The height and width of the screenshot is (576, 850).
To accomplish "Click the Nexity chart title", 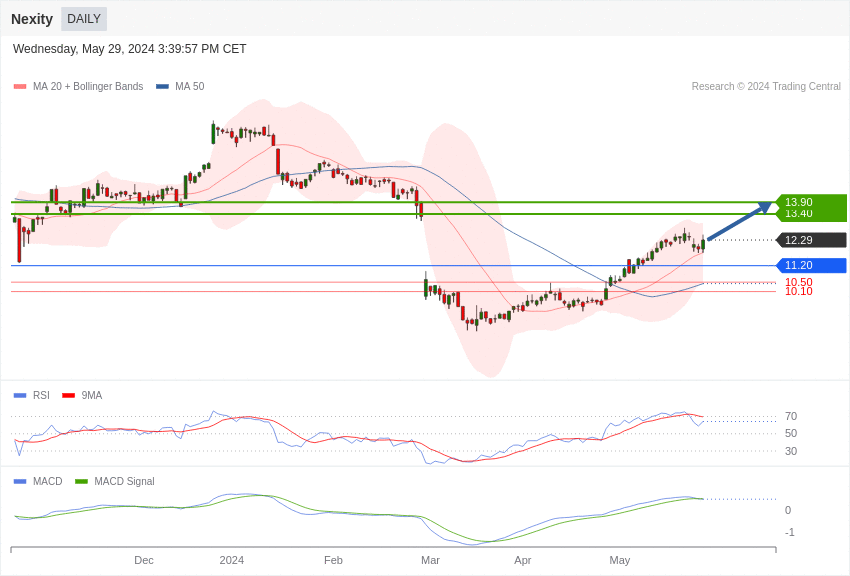I will click(x=32, y=19).
